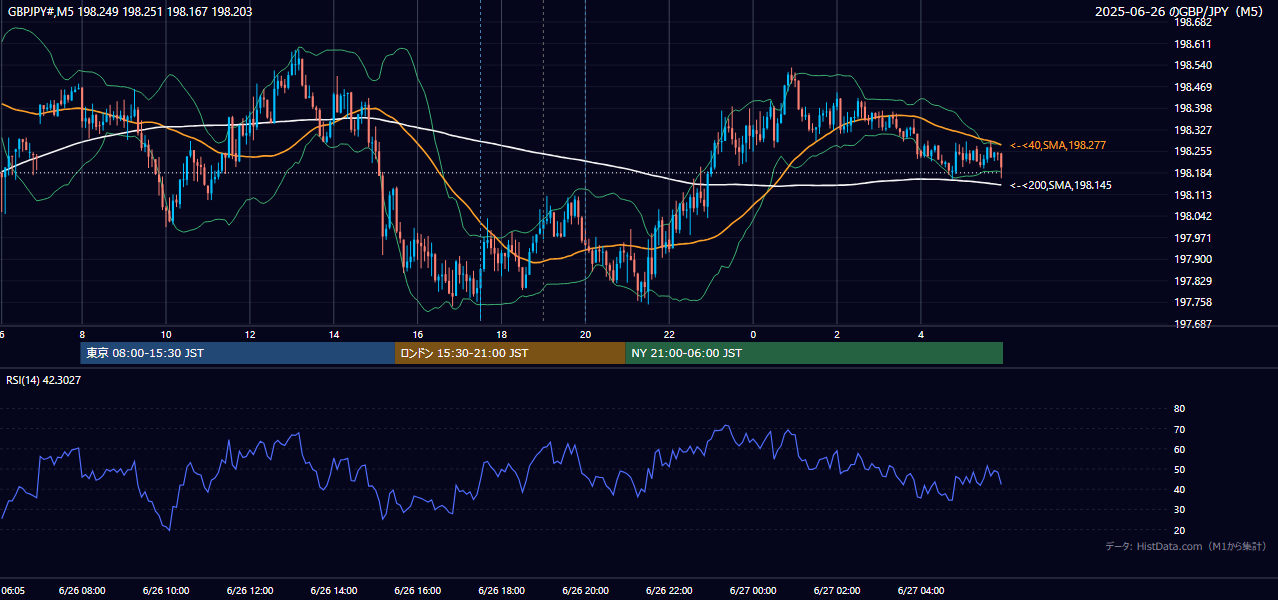Screen dimensions: 1278x600
Task: Click hour tick 14 below the price chart
Action: (334, 334)
